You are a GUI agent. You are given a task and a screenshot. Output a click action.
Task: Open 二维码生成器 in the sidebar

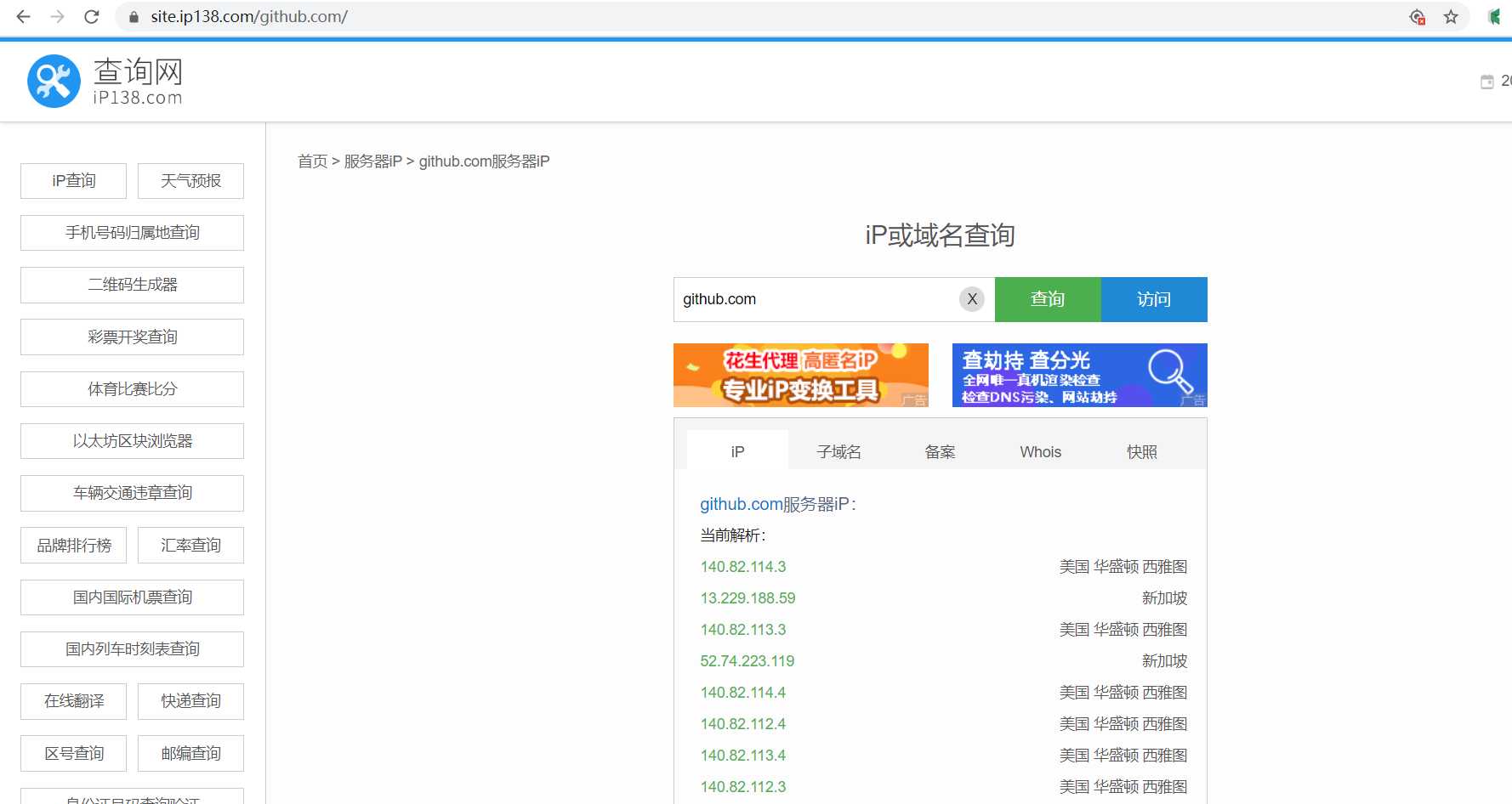pyautogui.click(x=132, y=285)
